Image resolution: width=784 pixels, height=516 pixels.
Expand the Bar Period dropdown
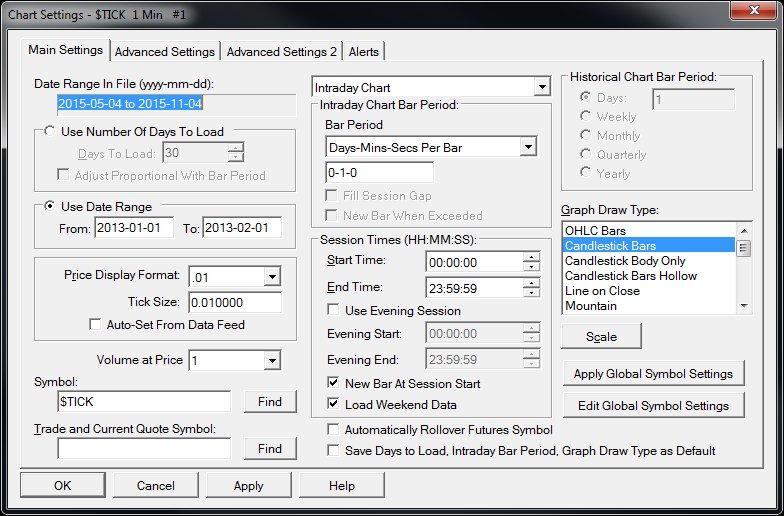tap(528, 147)
